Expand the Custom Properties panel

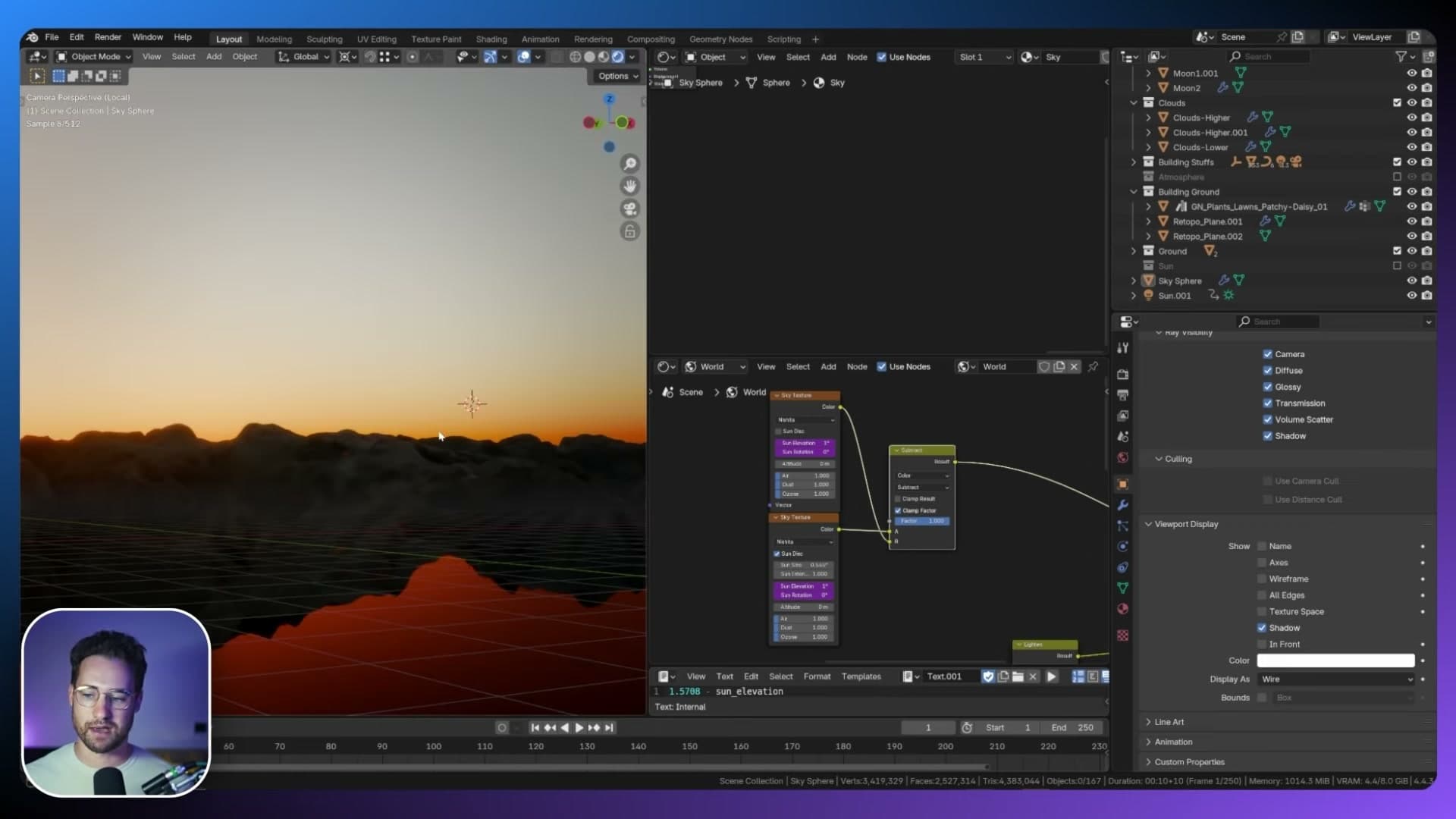(x=1188, y=762)
